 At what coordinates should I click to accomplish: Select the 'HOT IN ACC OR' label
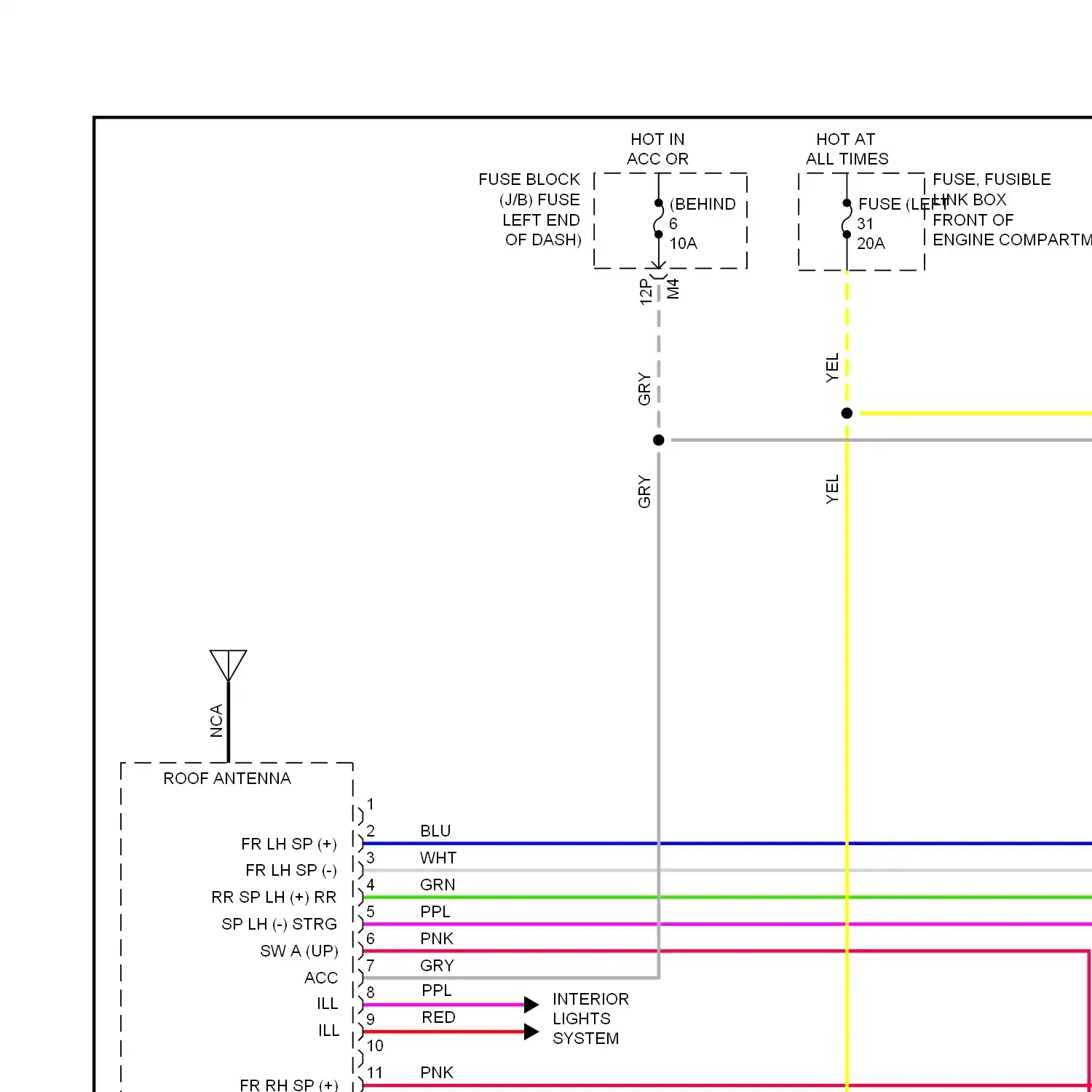click(x=657, y=149)
